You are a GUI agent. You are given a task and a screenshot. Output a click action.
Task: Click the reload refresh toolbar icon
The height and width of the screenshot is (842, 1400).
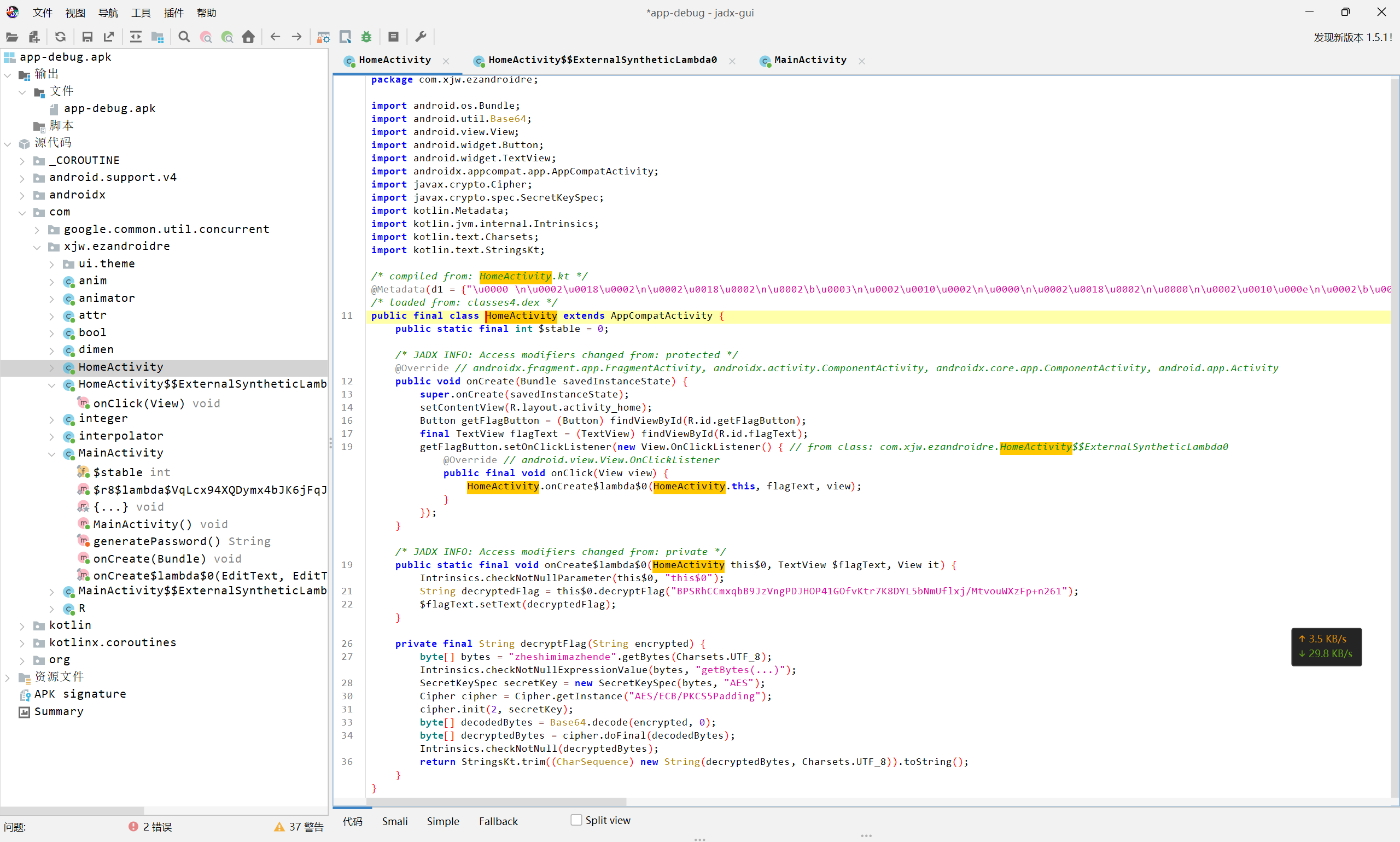[x=60, y=37]
